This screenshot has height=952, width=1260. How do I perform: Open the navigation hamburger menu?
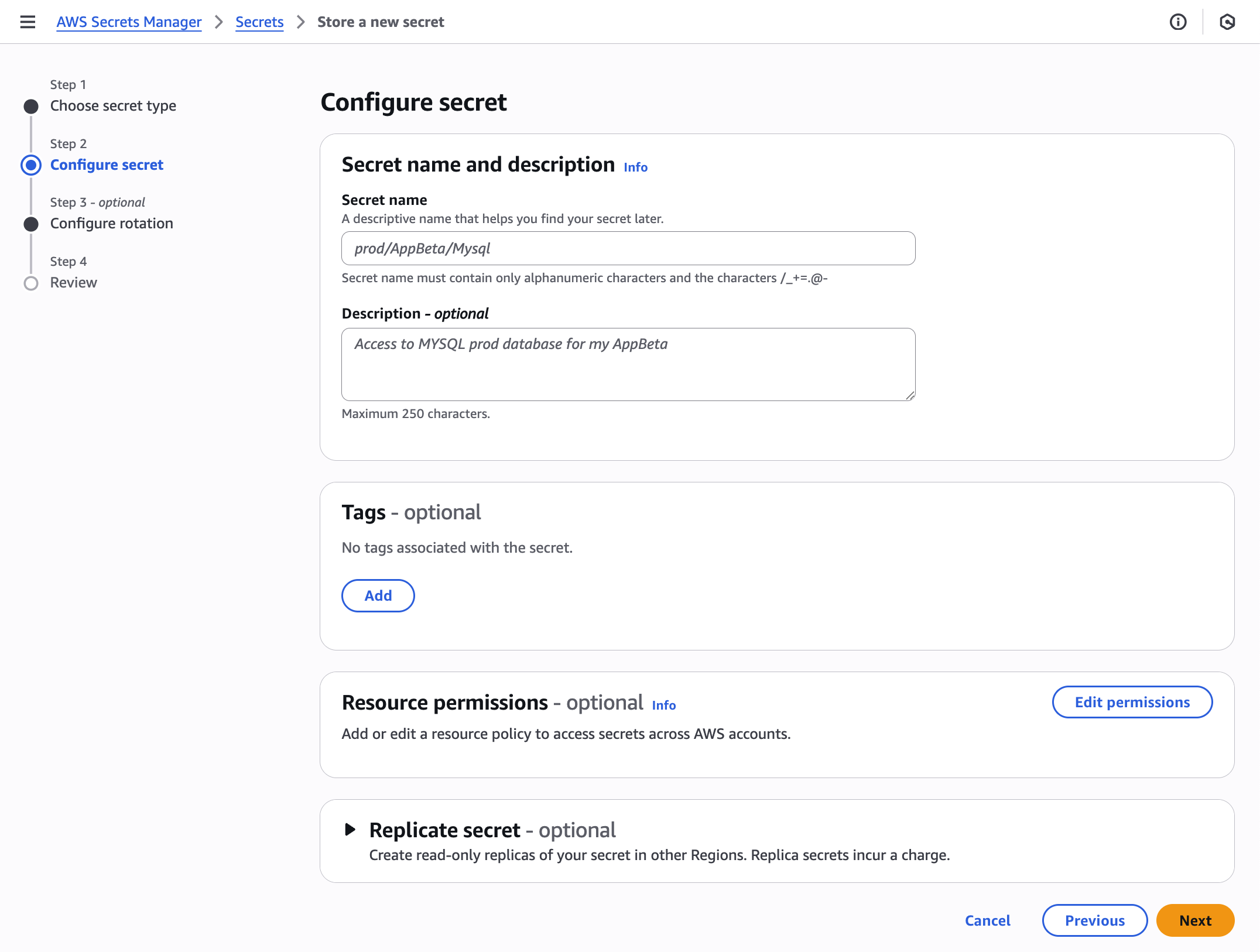click(28, 22)
